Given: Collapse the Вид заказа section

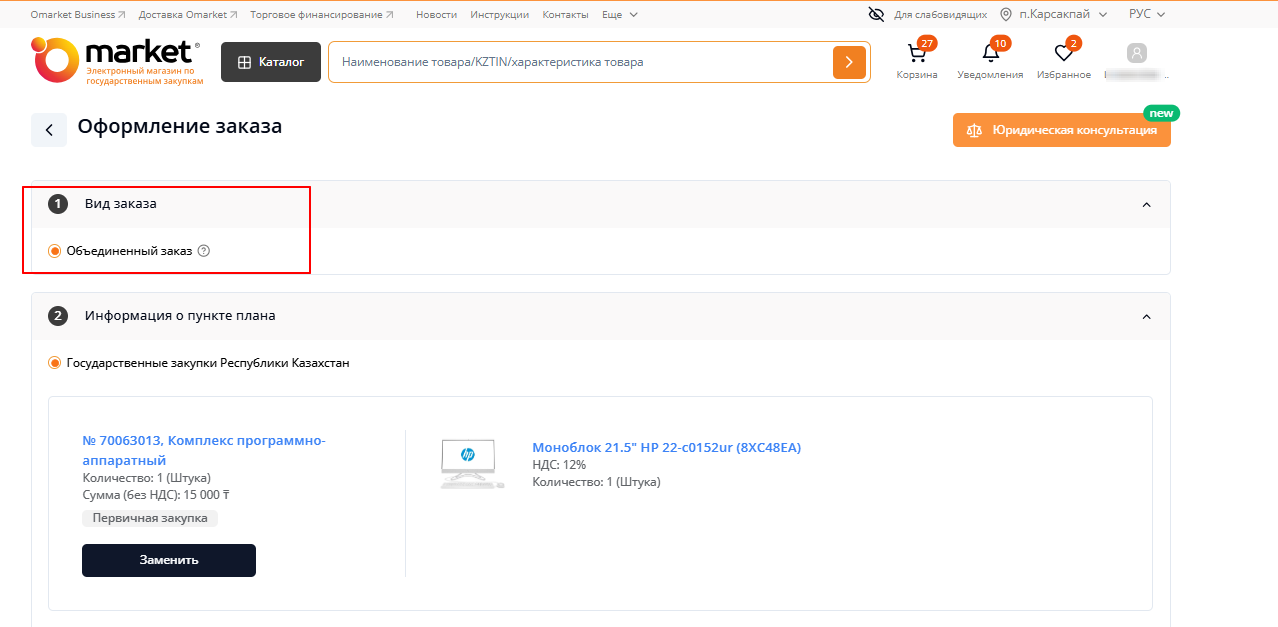Looking at the screenshot, I should tap(1146, 205).
